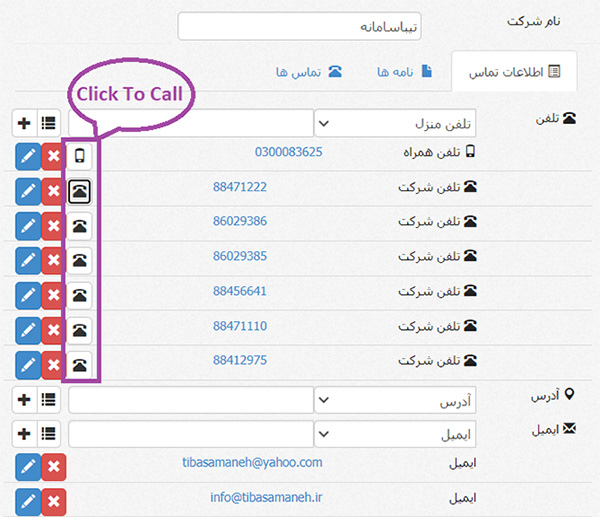Delete phone number 86029385 with red X
600x517 pixels.
tap(54, 261)
